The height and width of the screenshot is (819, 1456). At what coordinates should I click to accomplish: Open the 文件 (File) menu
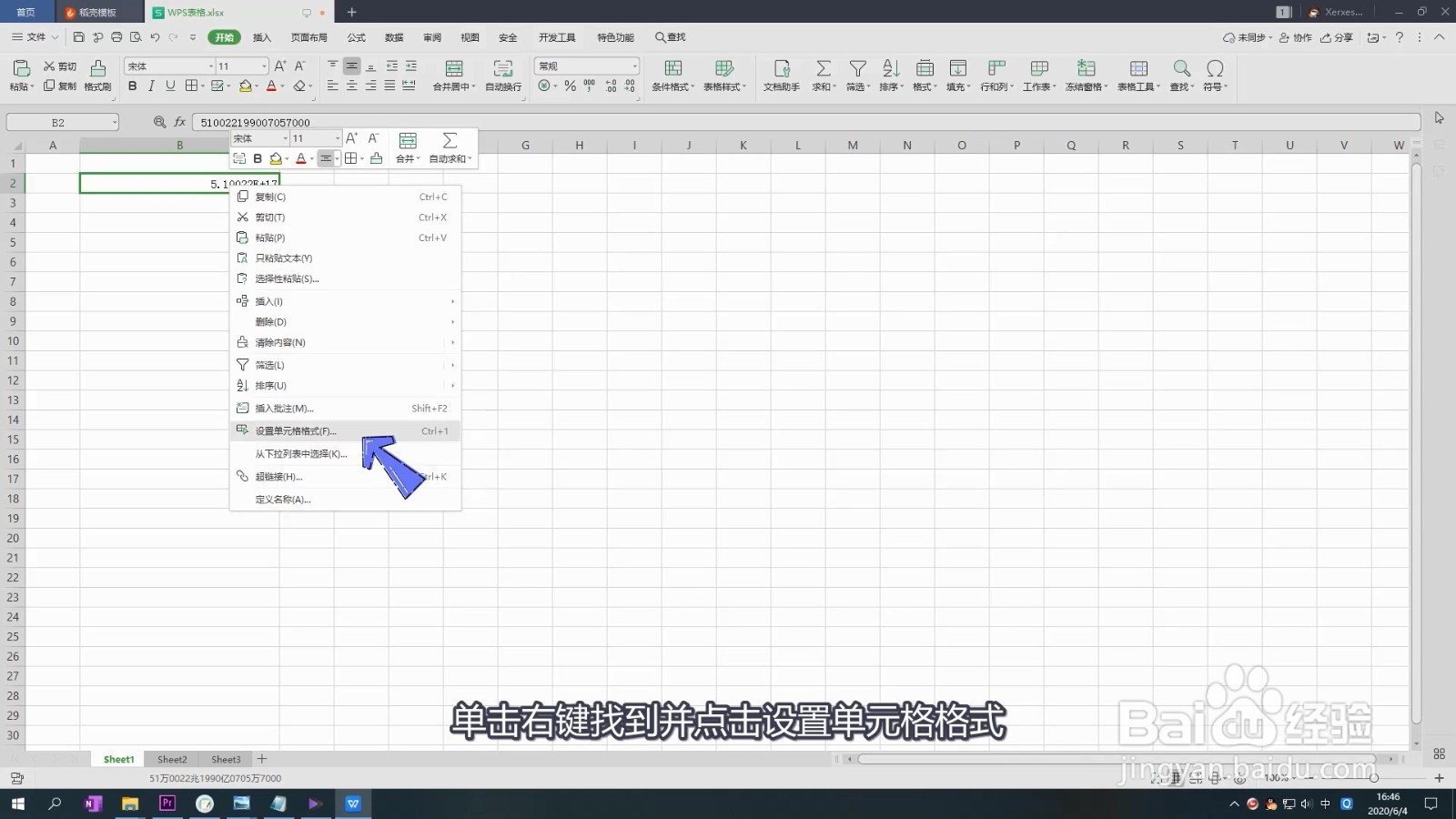click(35, 37)
